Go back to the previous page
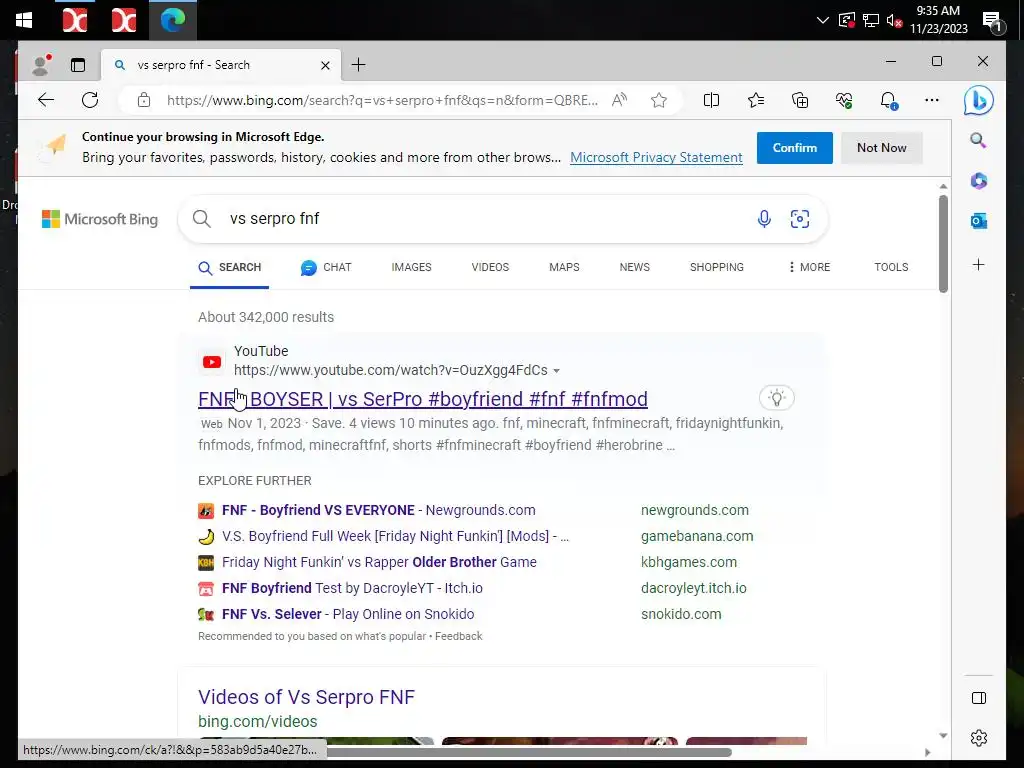The width and height of the screenshot is (1024, 768). (x=46, y=100)
